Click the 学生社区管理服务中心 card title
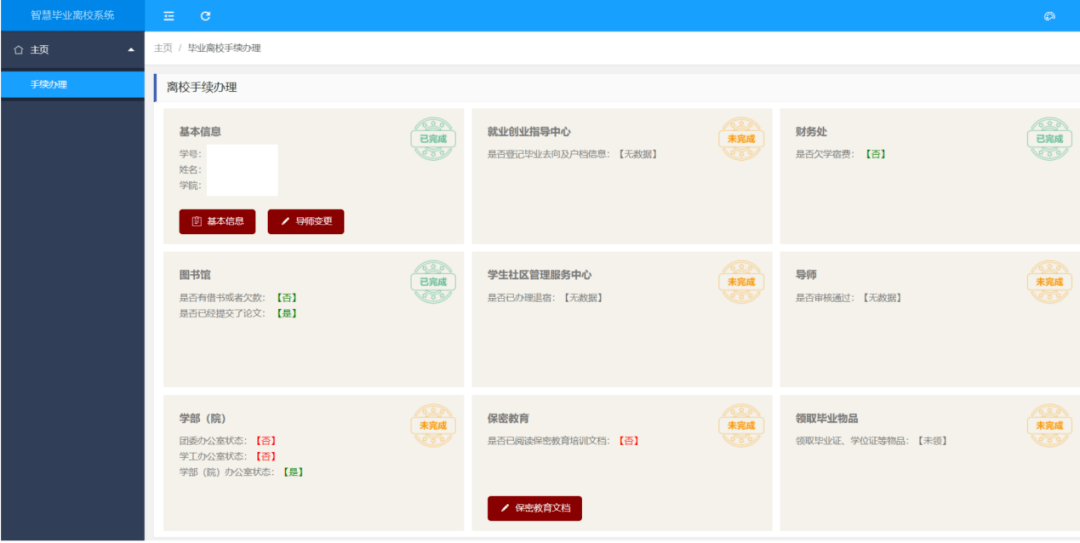 click(x=539, y=275)
